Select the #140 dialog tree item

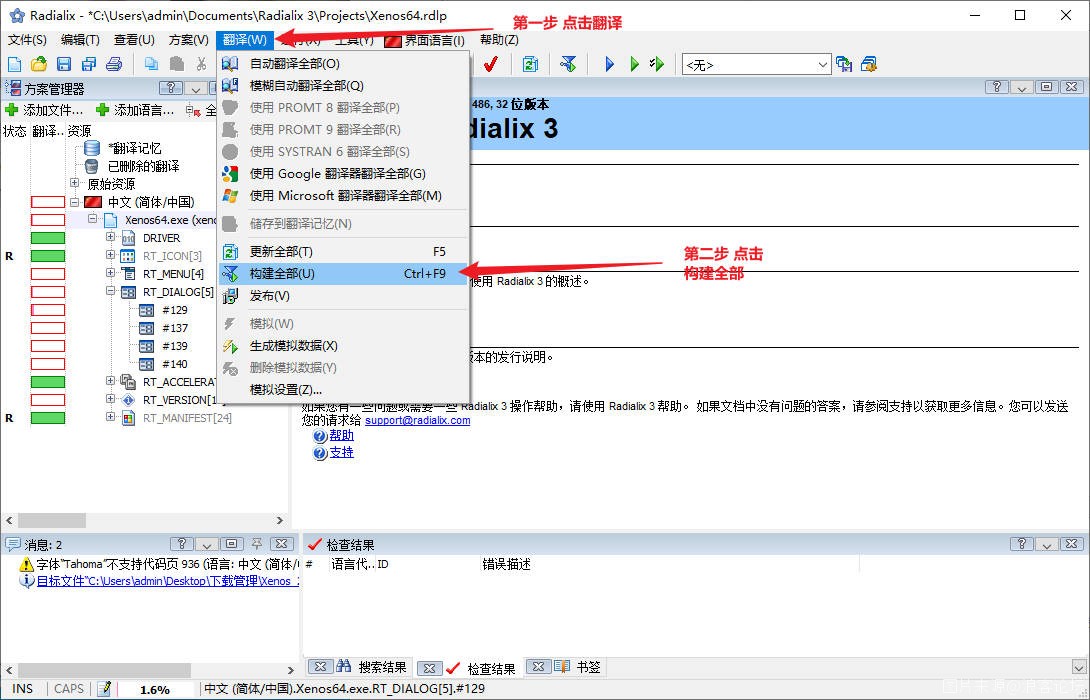click(175, 364)
